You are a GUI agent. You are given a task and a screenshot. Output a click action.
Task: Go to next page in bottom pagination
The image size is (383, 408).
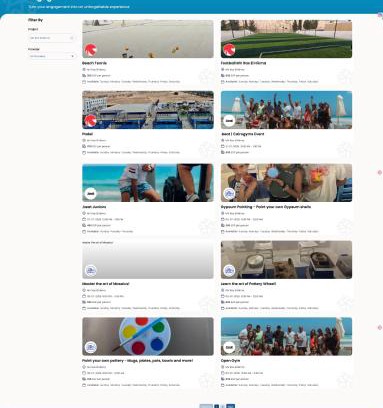tap(230, 406)
